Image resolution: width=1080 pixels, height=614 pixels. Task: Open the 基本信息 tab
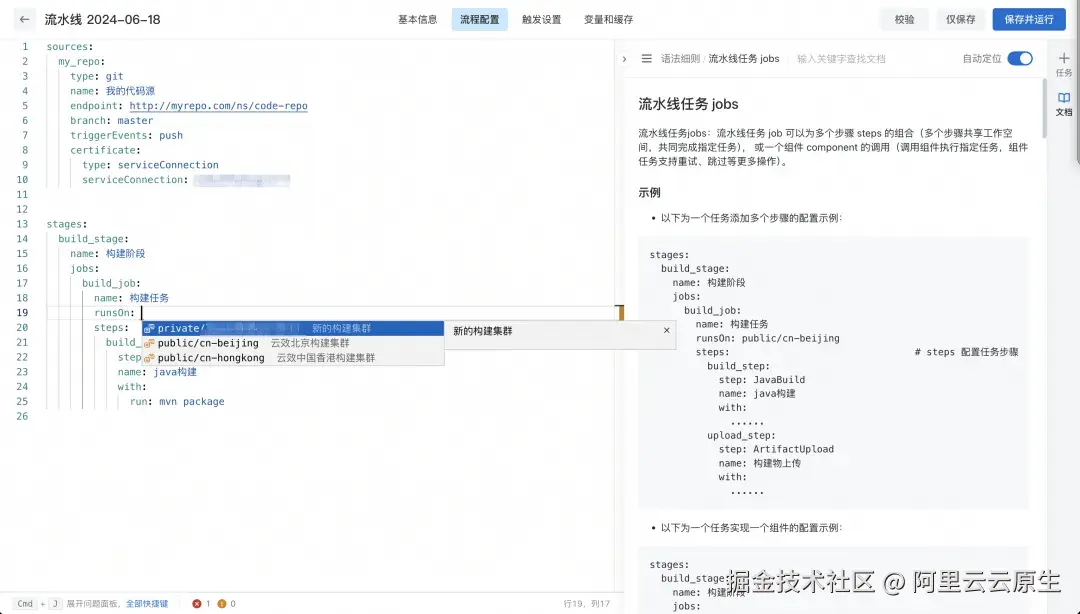(417, 18)
